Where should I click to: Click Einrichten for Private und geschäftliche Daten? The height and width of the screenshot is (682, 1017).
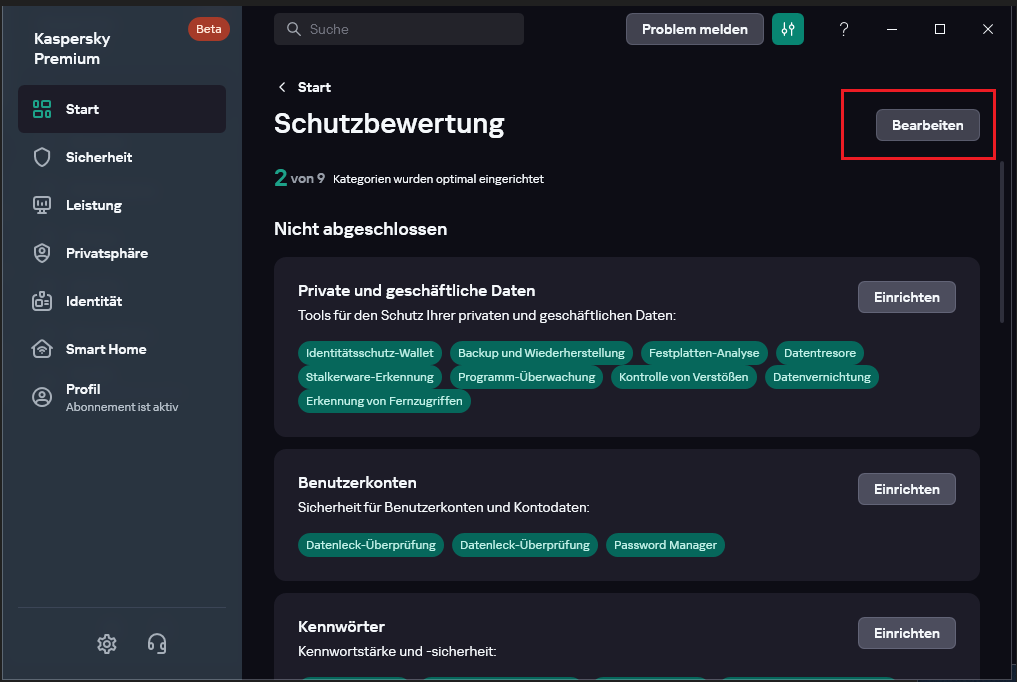click(x=907, y=297)
